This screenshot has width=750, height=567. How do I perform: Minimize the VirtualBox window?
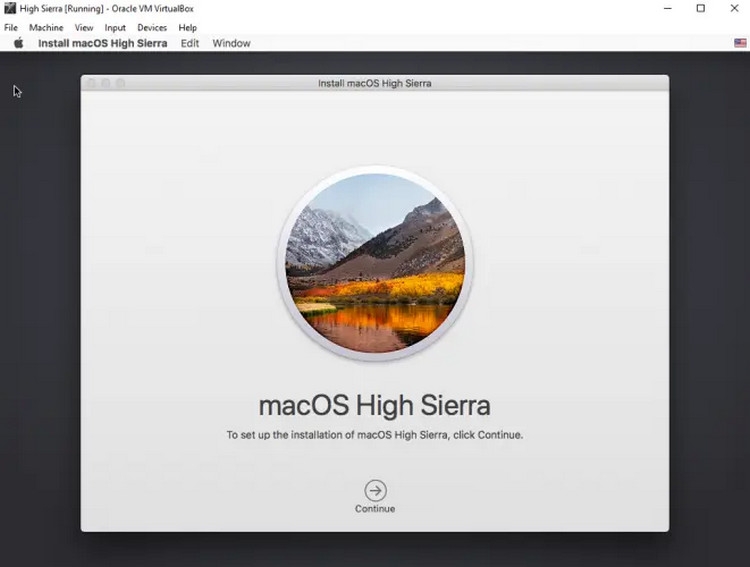[668, 8]
